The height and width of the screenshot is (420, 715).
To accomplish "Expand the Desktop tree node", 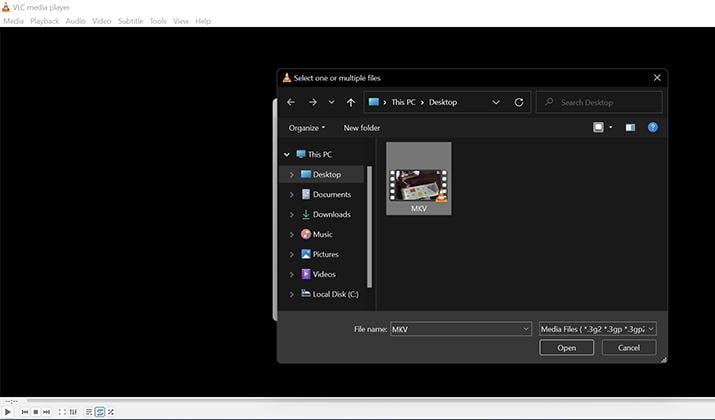I will [291, 175].
